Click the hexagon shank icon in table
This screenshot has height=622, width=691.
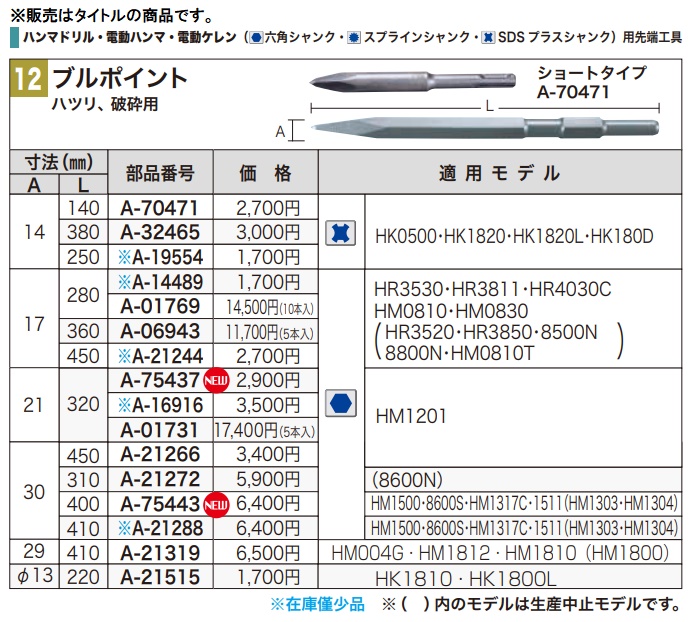341,403
